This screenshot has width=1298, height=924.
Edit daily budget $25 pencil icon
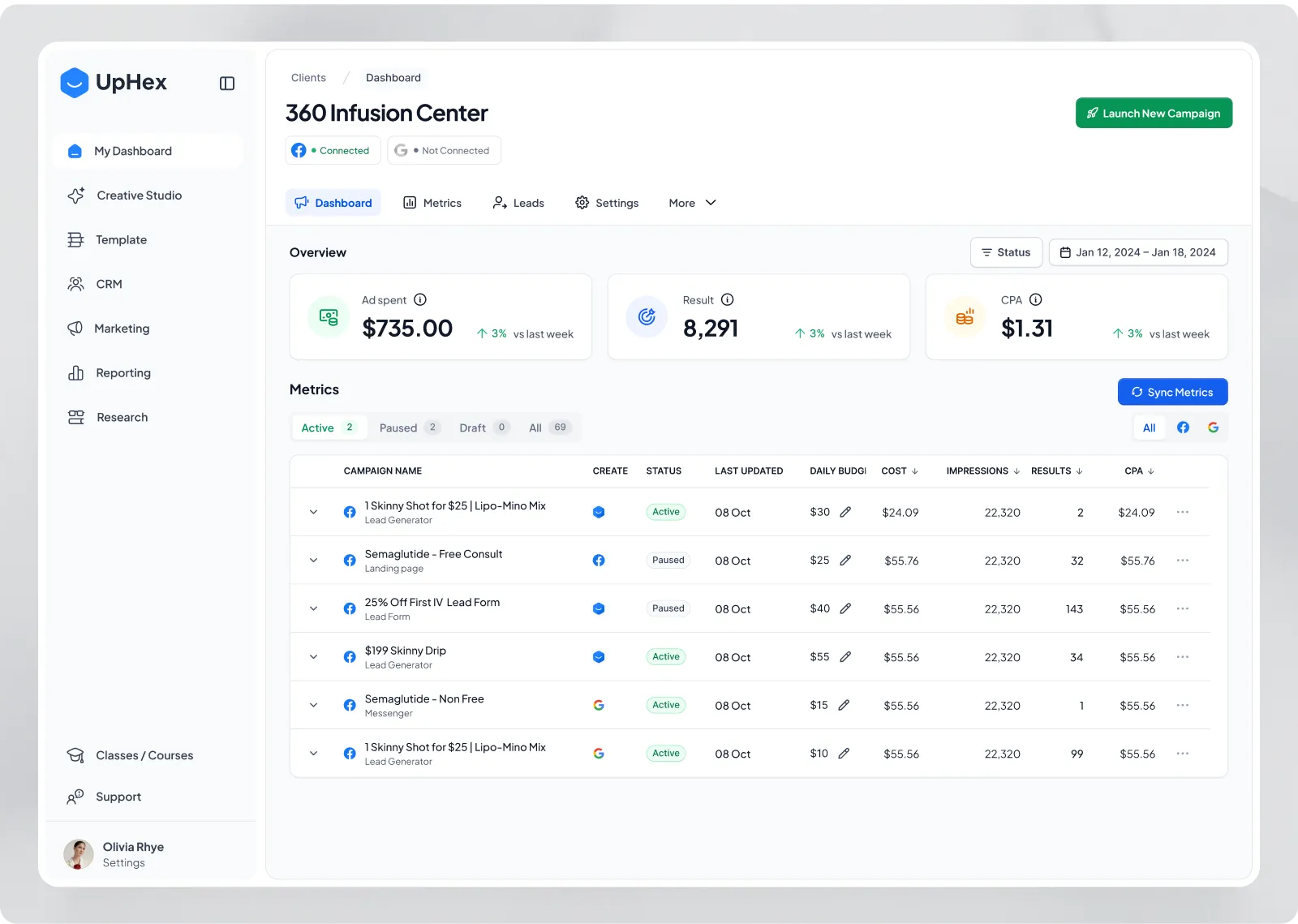(x=845, y=560)
